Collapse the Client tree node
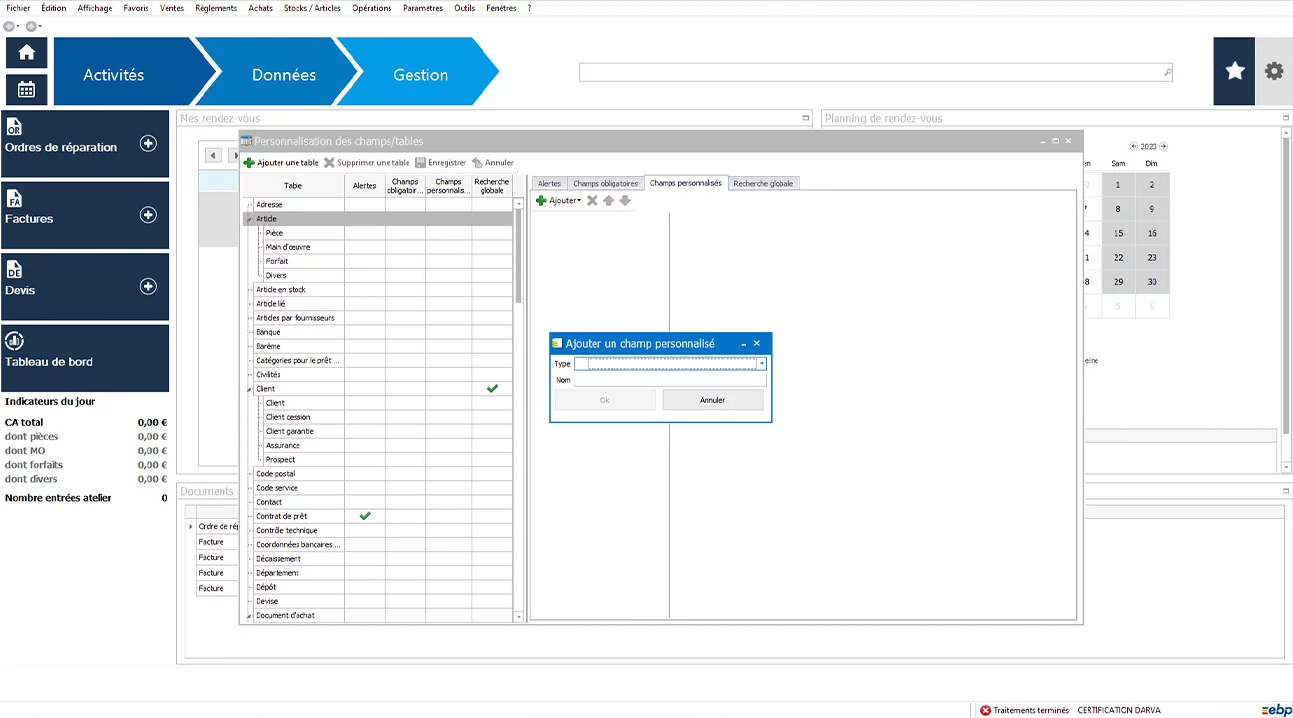This screenshot has width=1293, height=718. [x=249, y=389]
